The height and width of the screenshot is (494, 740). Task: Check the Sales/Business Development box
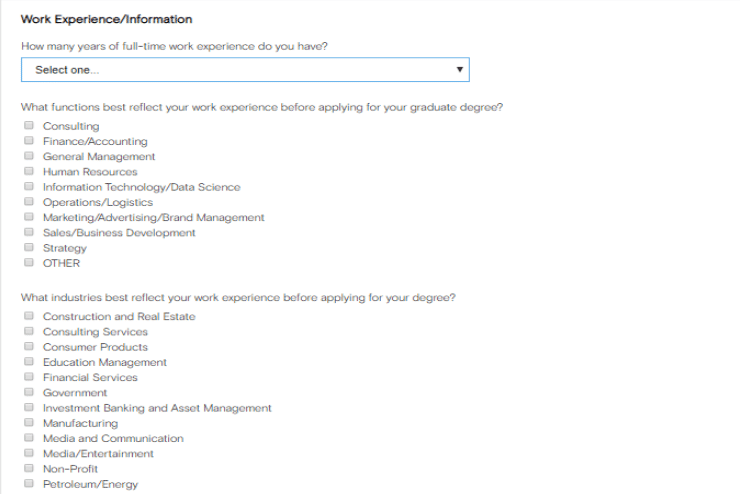tap(30, 232)
